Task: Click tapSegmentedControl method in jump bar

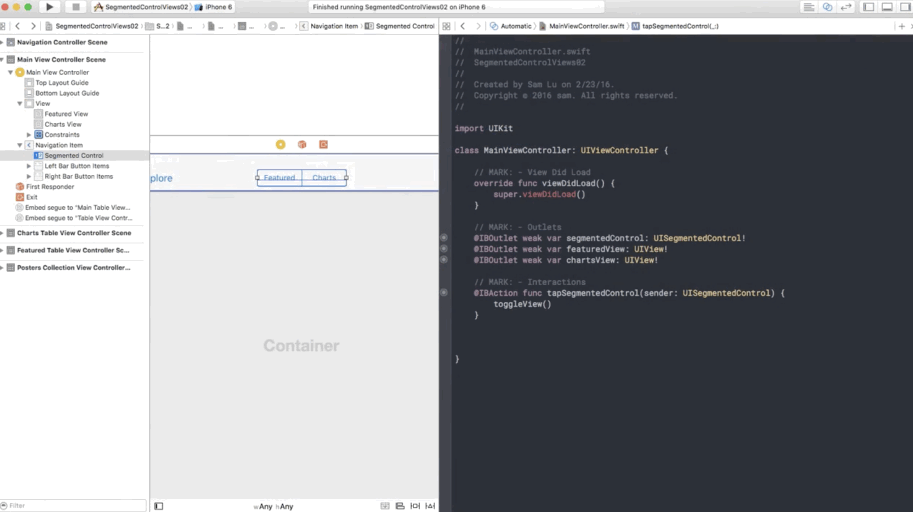Action: click(x=675, y=26)
